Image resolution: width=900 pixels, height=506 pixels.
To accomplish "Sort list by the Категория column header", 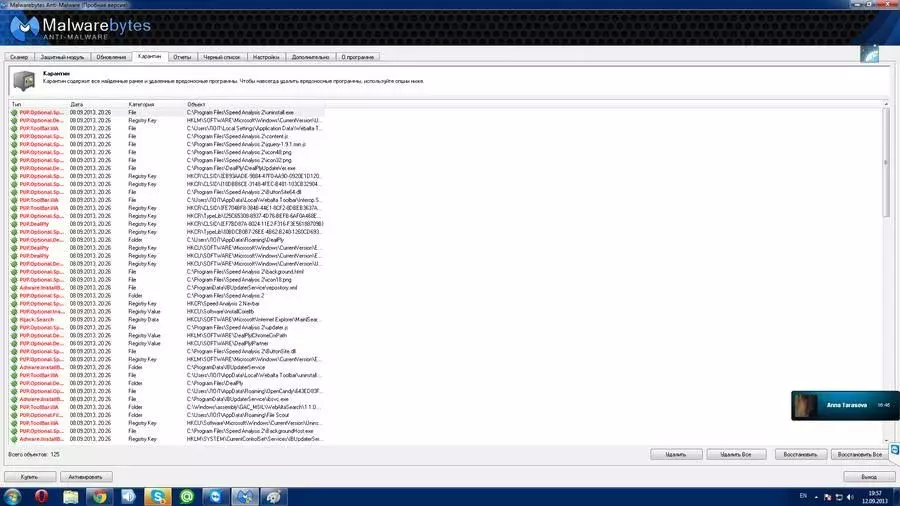I will pyautogui.click(x=156, y=104).
